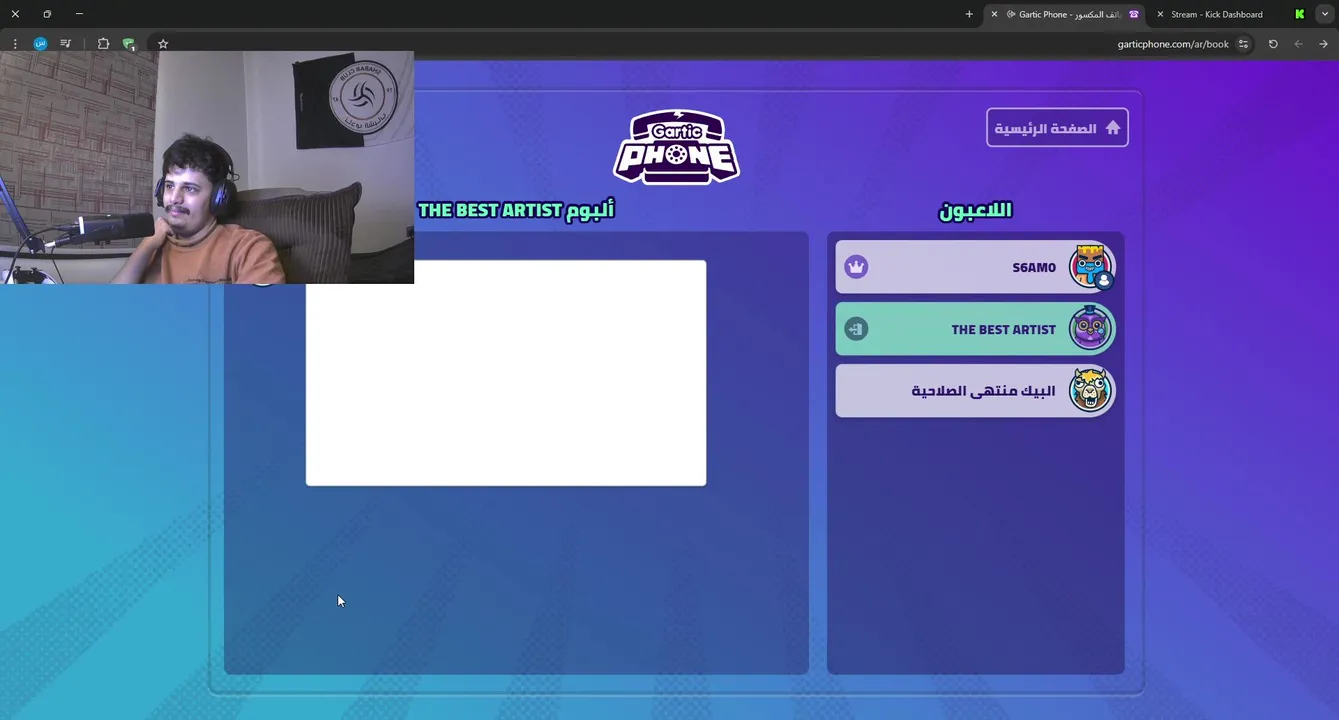
Task: Click the الصفحة الرئيسية home button
Action: point(1057,128)
